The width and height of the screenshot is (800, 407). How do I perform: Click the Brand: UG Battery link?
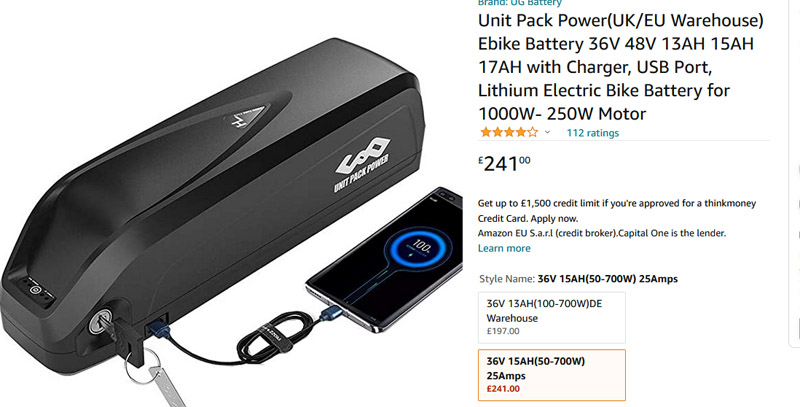coord(519,3)
